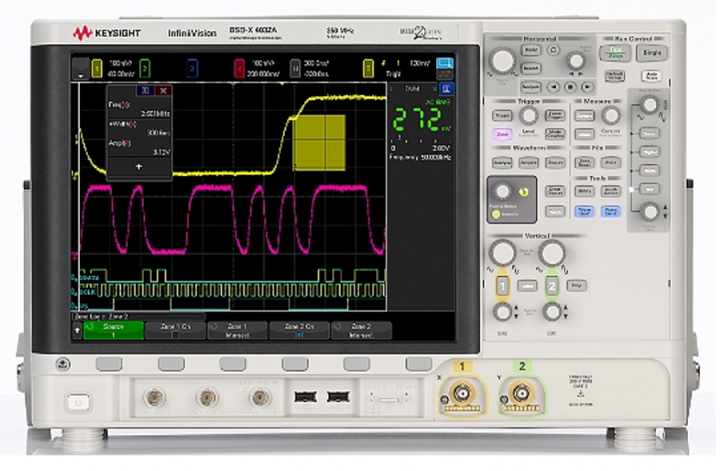
Task: Push the Cursors knob
Action: coord(611,116)
